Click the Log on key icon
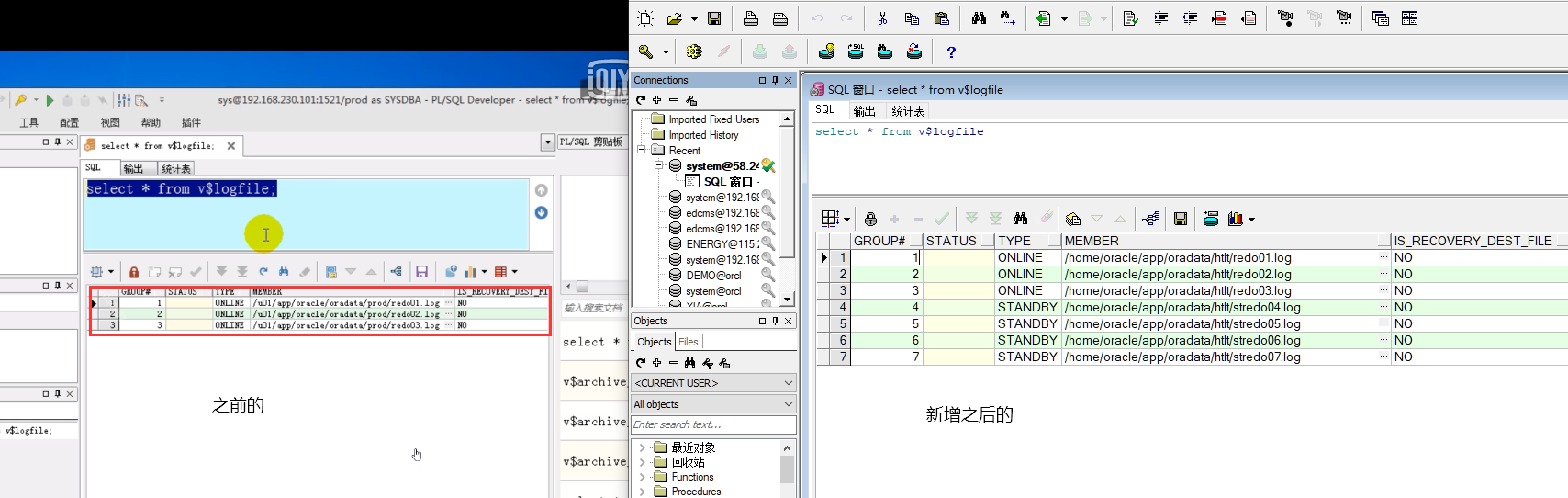Screen dimensions: 1568x498 [x=646, y=51]
